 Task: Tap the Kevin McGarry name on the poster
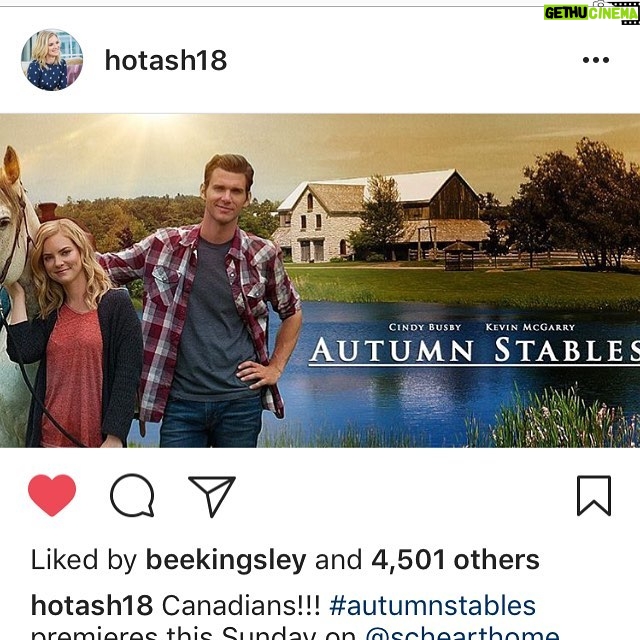pyautogui.click(x=530, y=327)
